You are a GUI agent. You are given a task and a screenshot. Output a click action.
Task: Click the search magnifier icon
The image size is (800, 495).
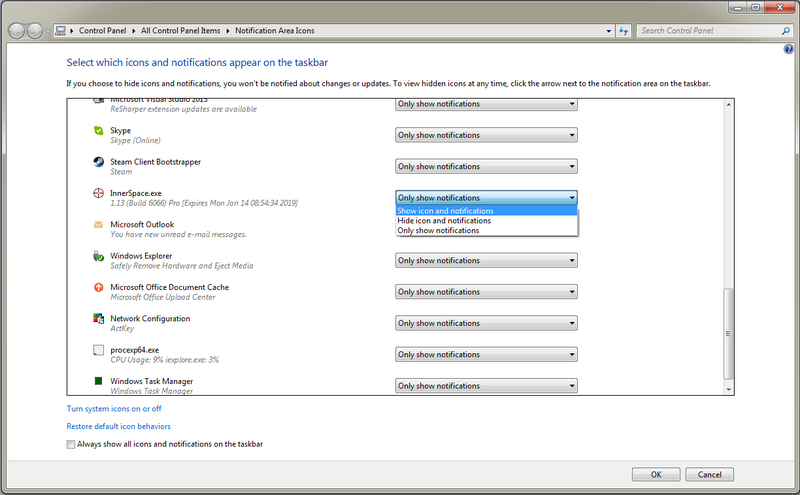click(786, 31)
